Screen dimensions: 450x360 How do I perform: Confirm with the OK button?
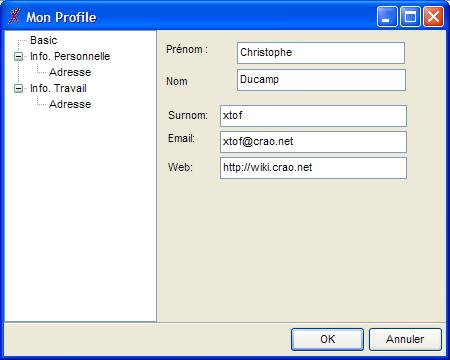coord(327,339)
